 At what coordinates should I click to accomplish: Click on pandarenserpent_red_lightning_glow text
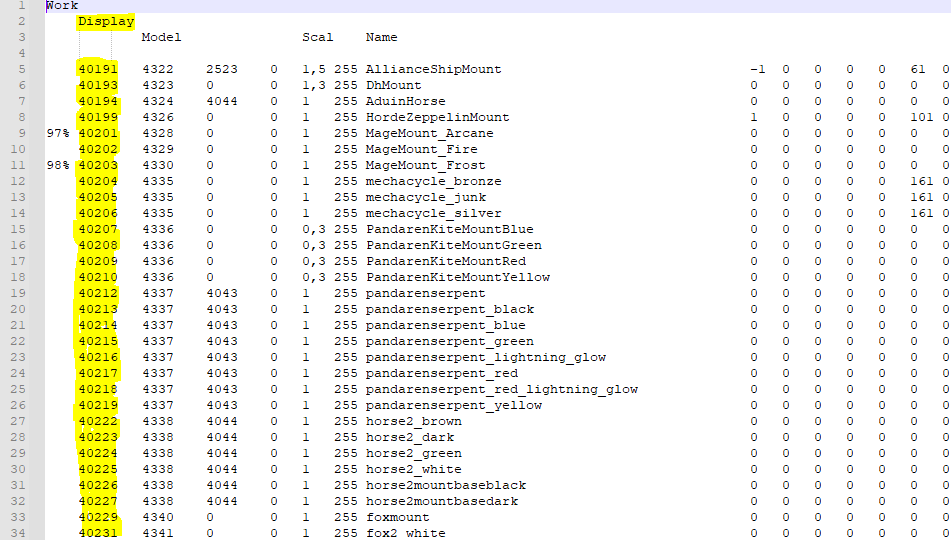coord(501,389)
